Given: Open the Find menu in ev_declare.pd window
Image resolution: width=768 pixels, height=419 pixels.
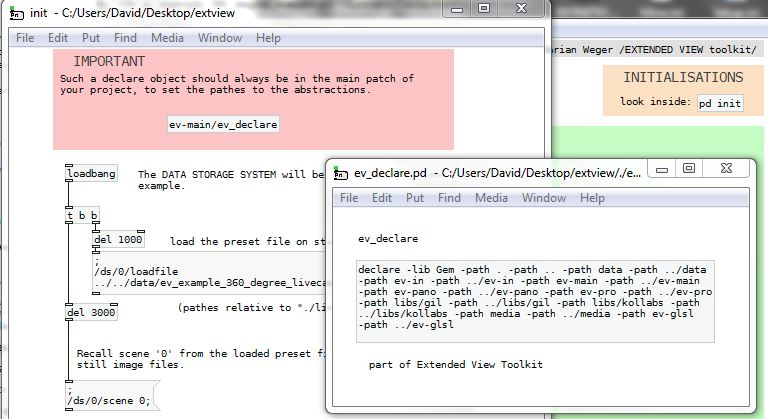Looking at the screenshot, I should [x=449, y=198].
